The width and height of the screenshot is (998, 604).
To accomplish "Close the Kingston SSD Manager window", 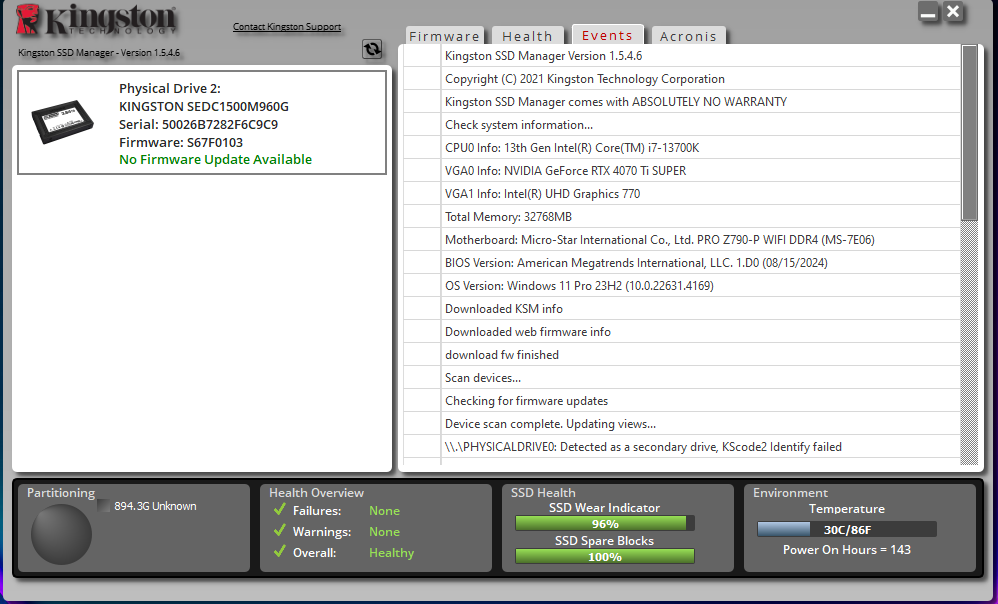I will (x=953, y=13).
